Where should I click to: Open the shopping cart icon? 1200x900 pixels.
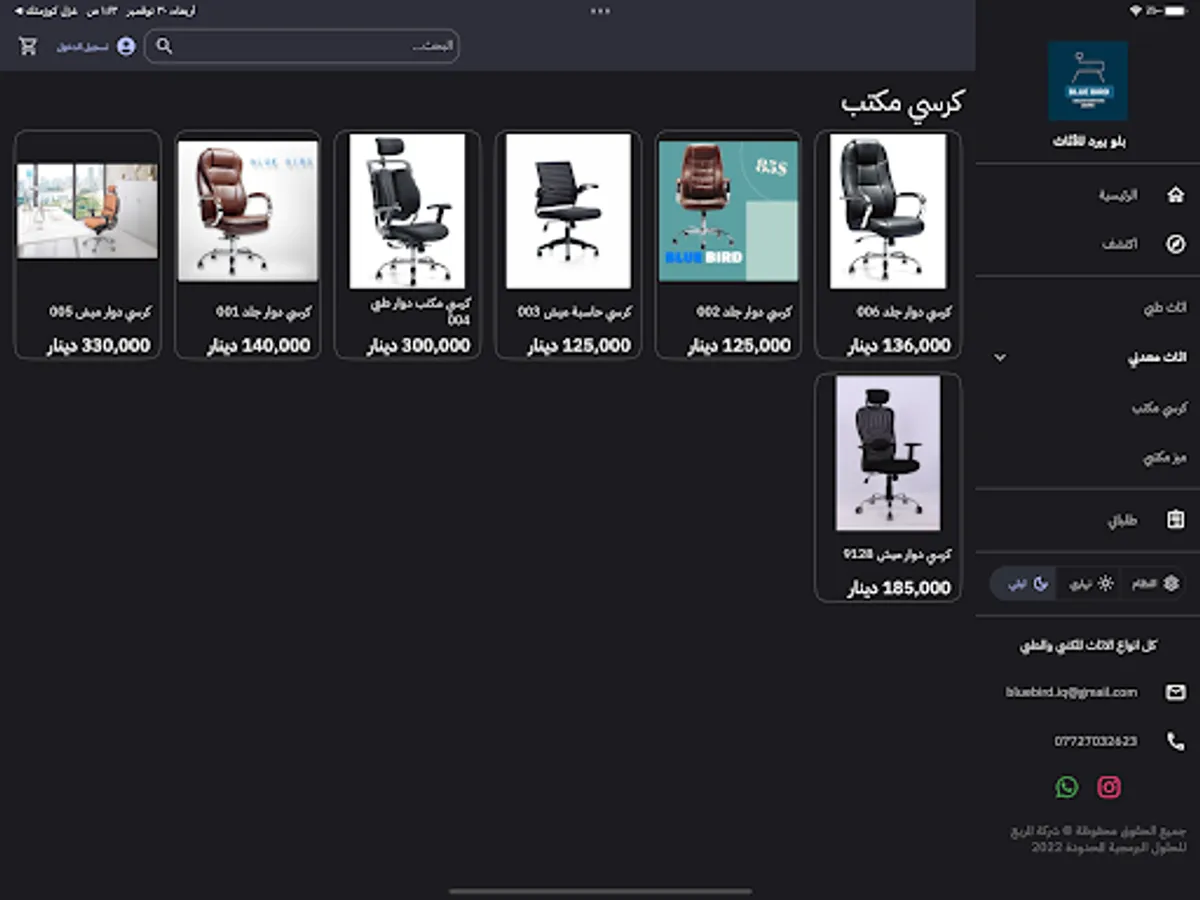28,46
